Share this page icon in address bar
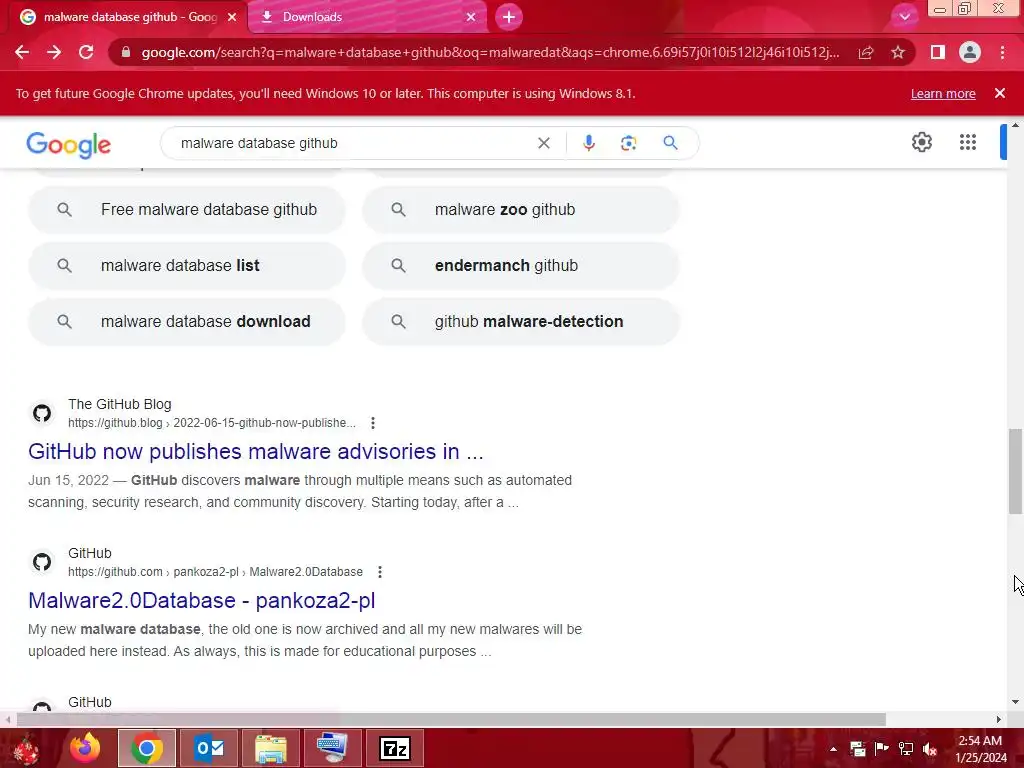 tap(866, 52)
